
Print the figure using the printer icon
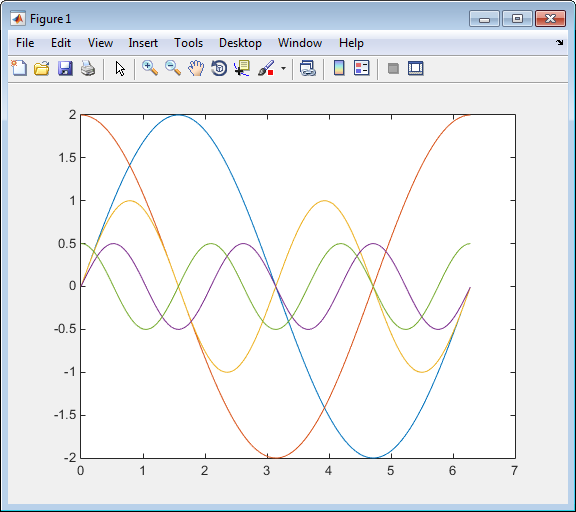coord(88,68)
